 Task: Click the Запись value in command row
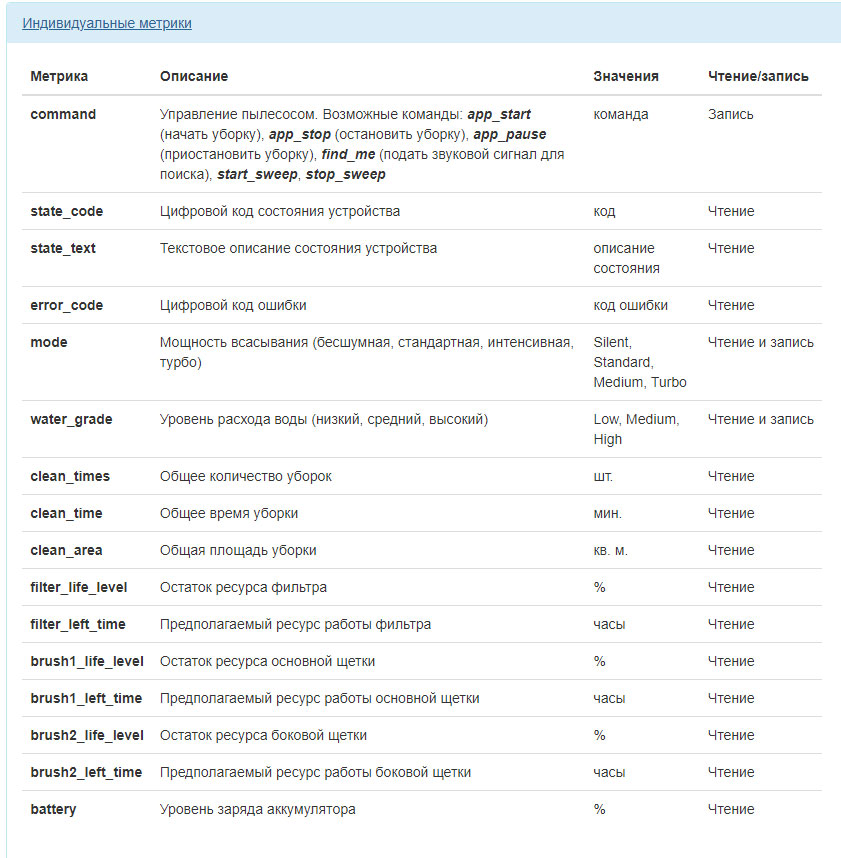[731, 114]
